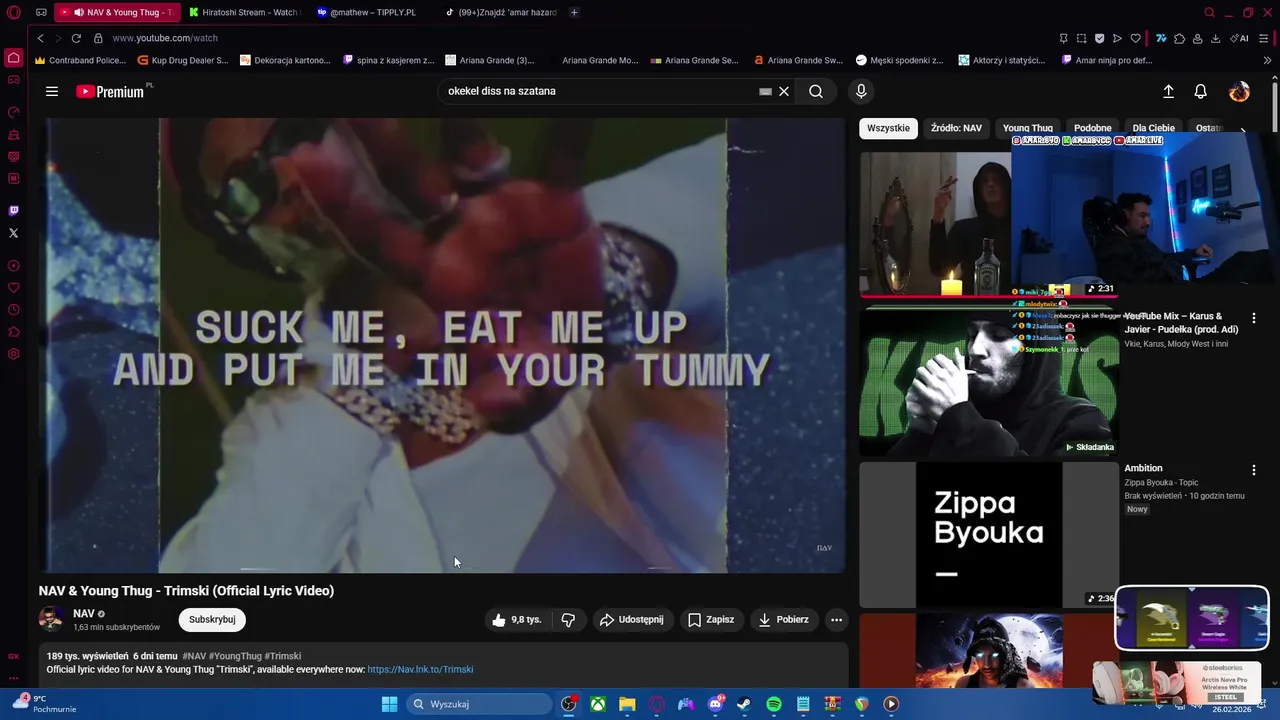Viewport: 1280px width, 720px height.
Task: Open Opera AI assistant button
Action: click(x=1239, y=38)
